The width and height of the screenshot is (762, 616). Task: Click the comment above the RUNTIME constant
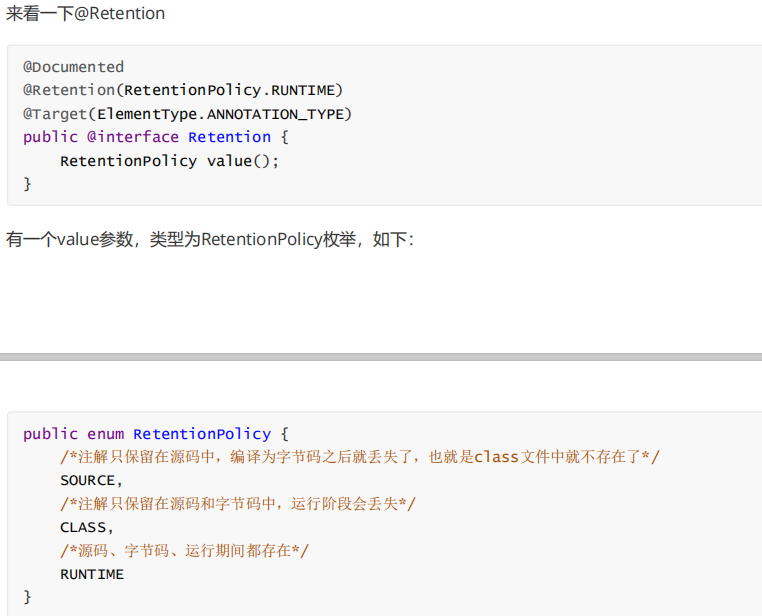tap(185, 551)
